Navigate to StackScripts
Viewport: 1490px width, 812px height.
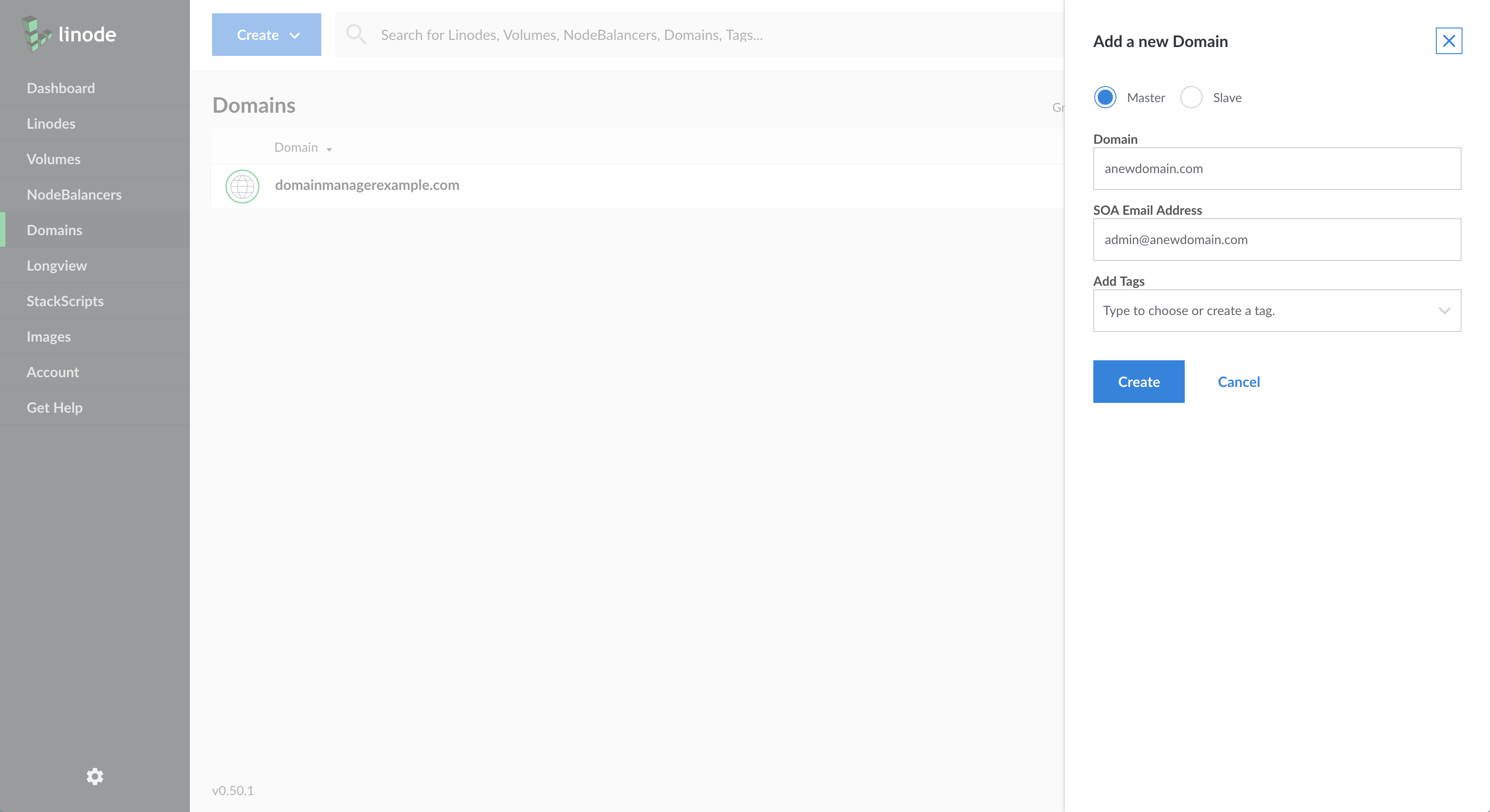[65, 301]
